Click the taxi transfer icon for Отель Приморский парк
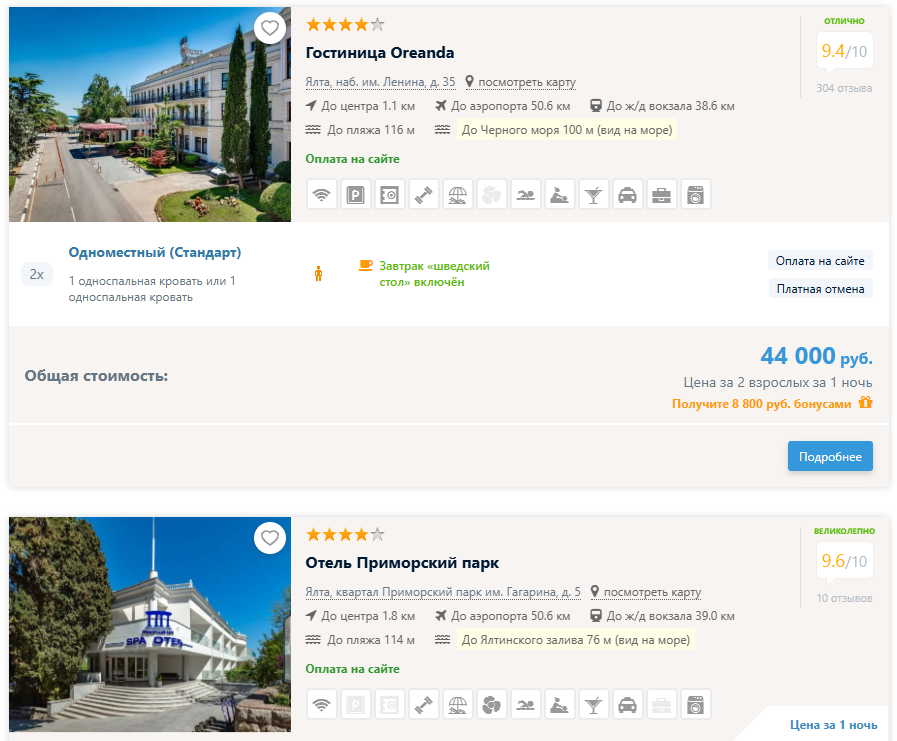 pyautogui.click(x=628, y=705)
